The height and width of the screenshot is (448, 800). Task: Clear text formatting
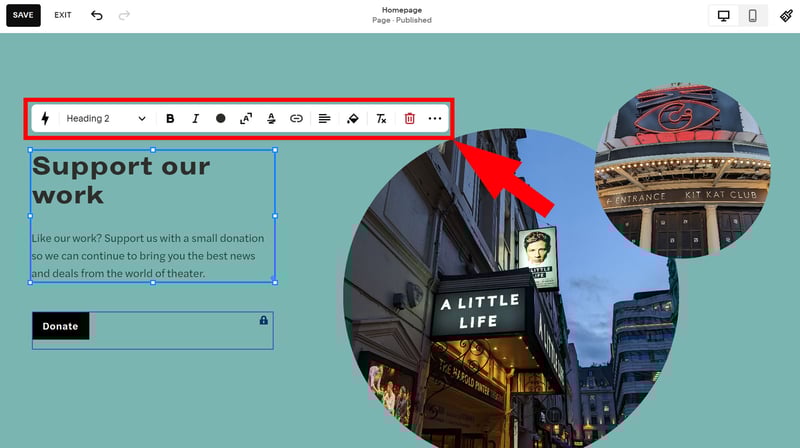coord(381,118)
